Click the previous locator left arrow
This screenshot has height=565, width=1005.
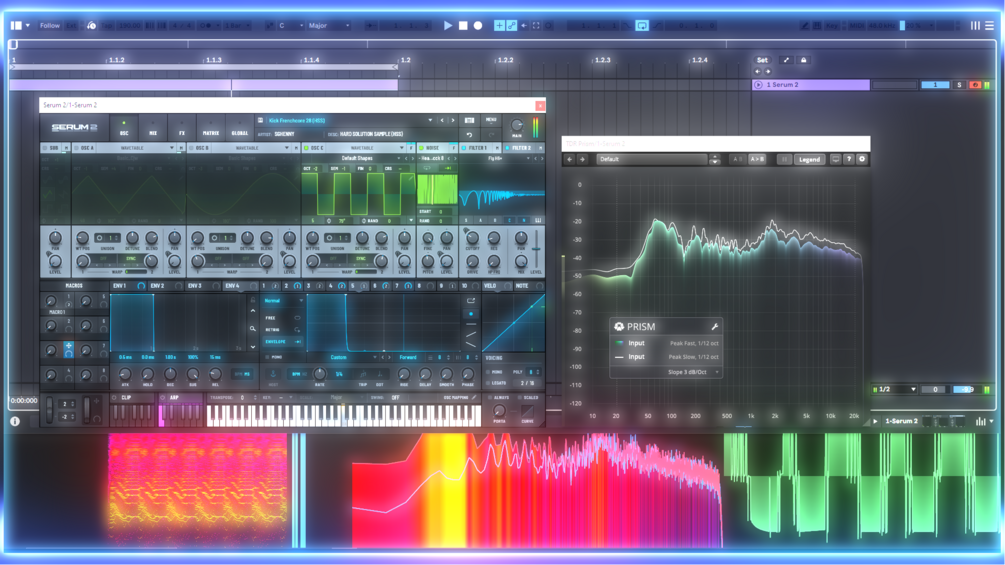(758, 71)
